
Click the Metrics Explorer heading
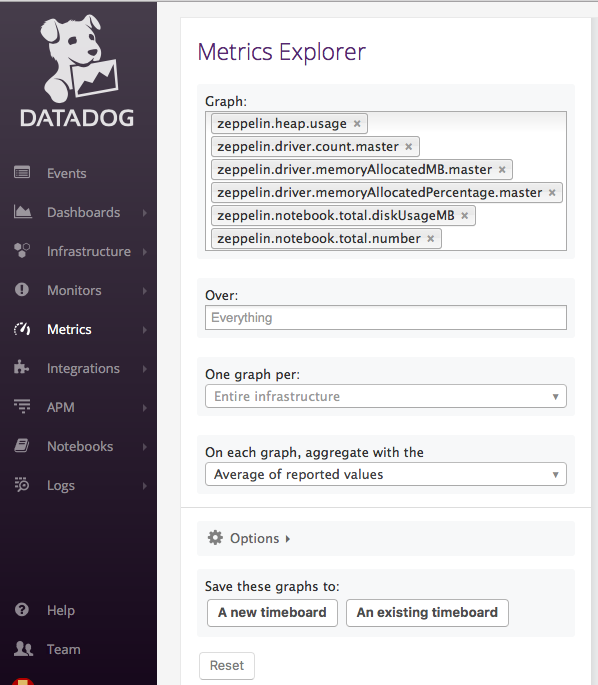(x=281, y=52)
